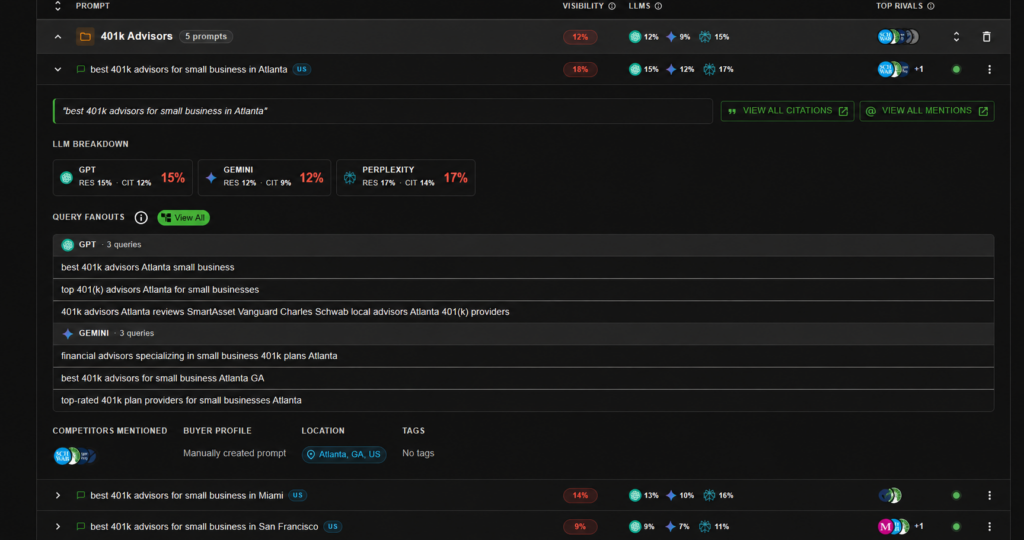Screen dimensions: 1024x540
Task: Open the 401k Advisors folder icon
Action: [85, 37]
